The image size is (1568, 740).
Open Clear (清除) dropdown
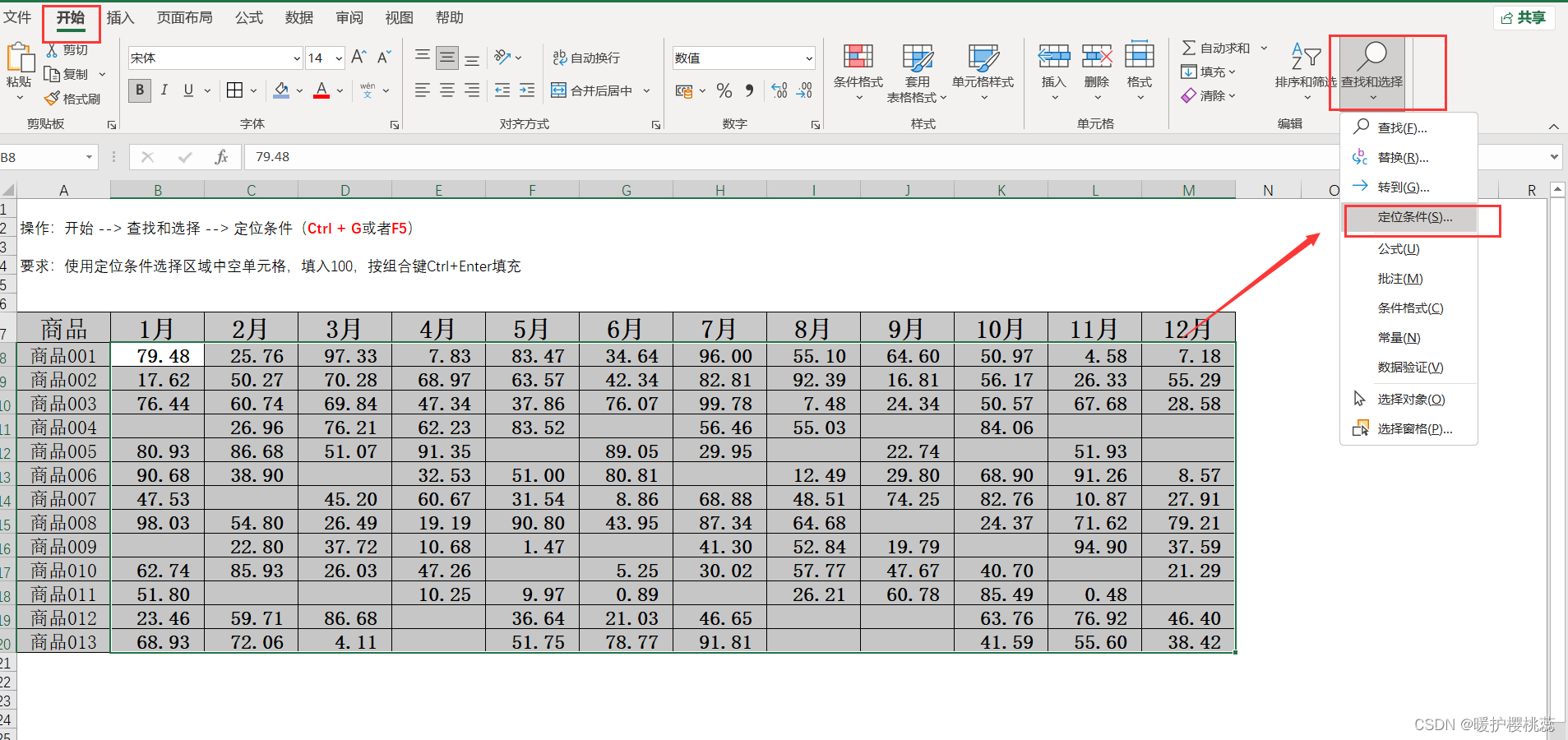click(1209, 96)
